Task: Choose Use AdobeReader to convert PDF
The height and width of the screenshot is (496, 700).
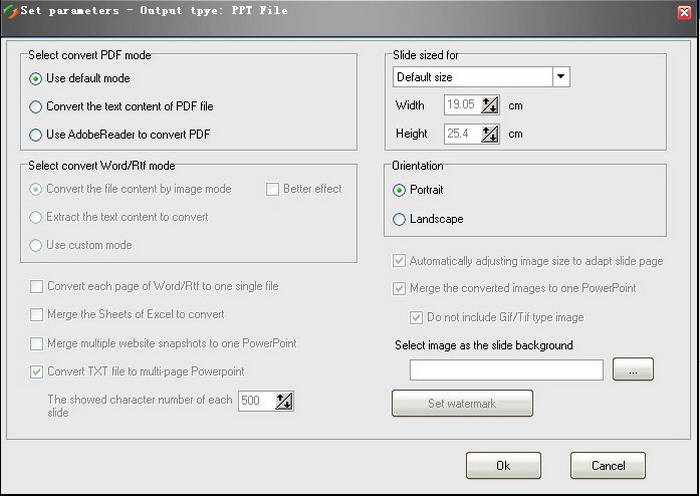Action: click(36, 134)
